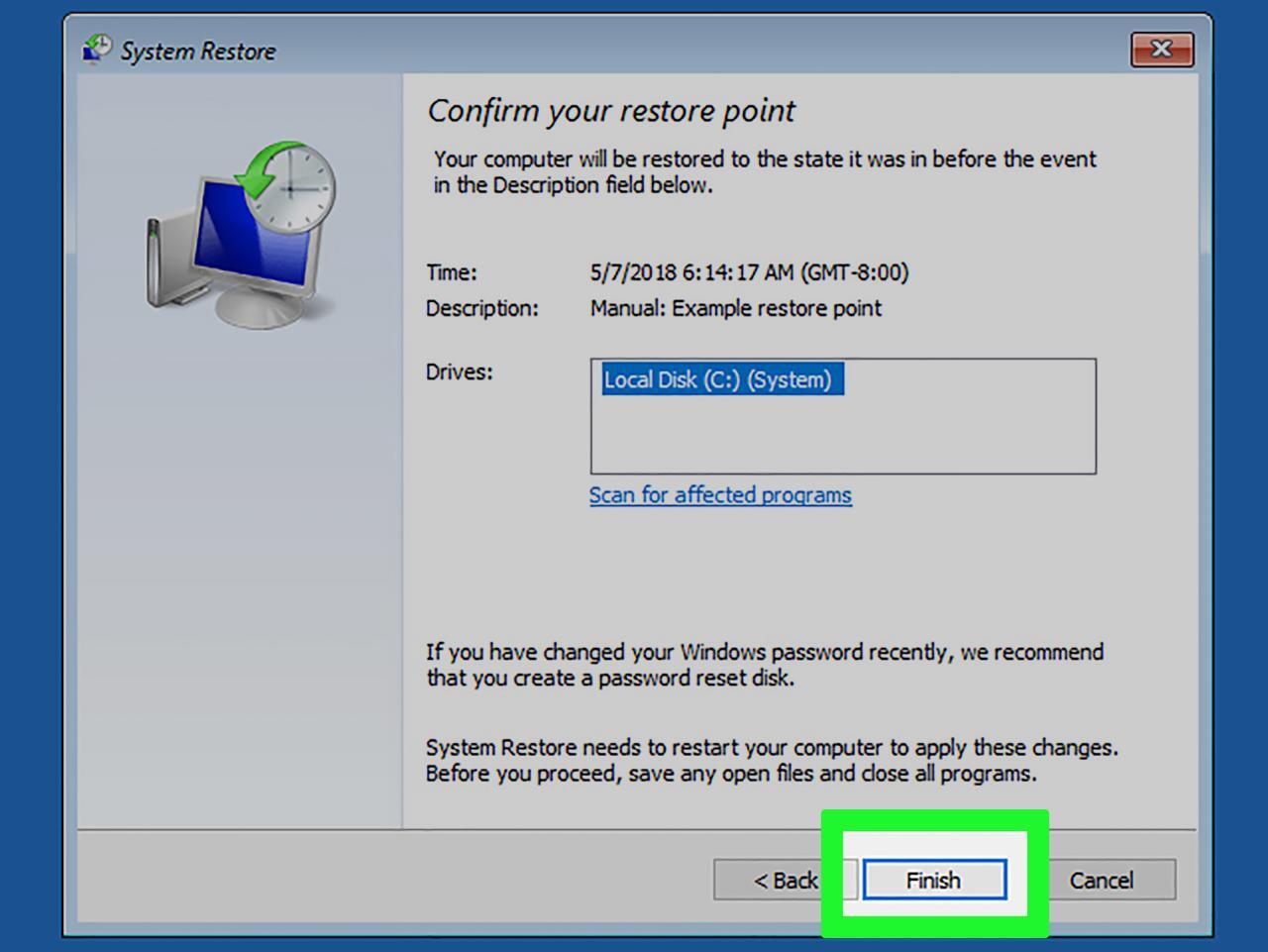Click the restore point description text
Viewport: 1268px width, 952px height.
point(734,308)
